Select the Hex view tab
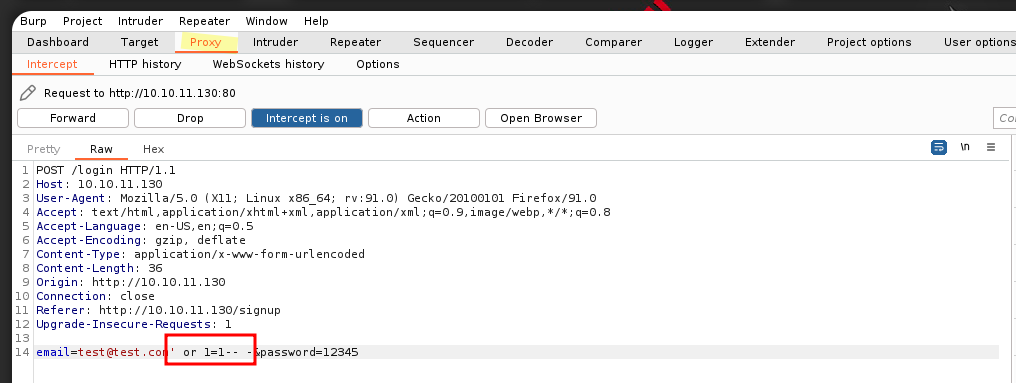 154,149
